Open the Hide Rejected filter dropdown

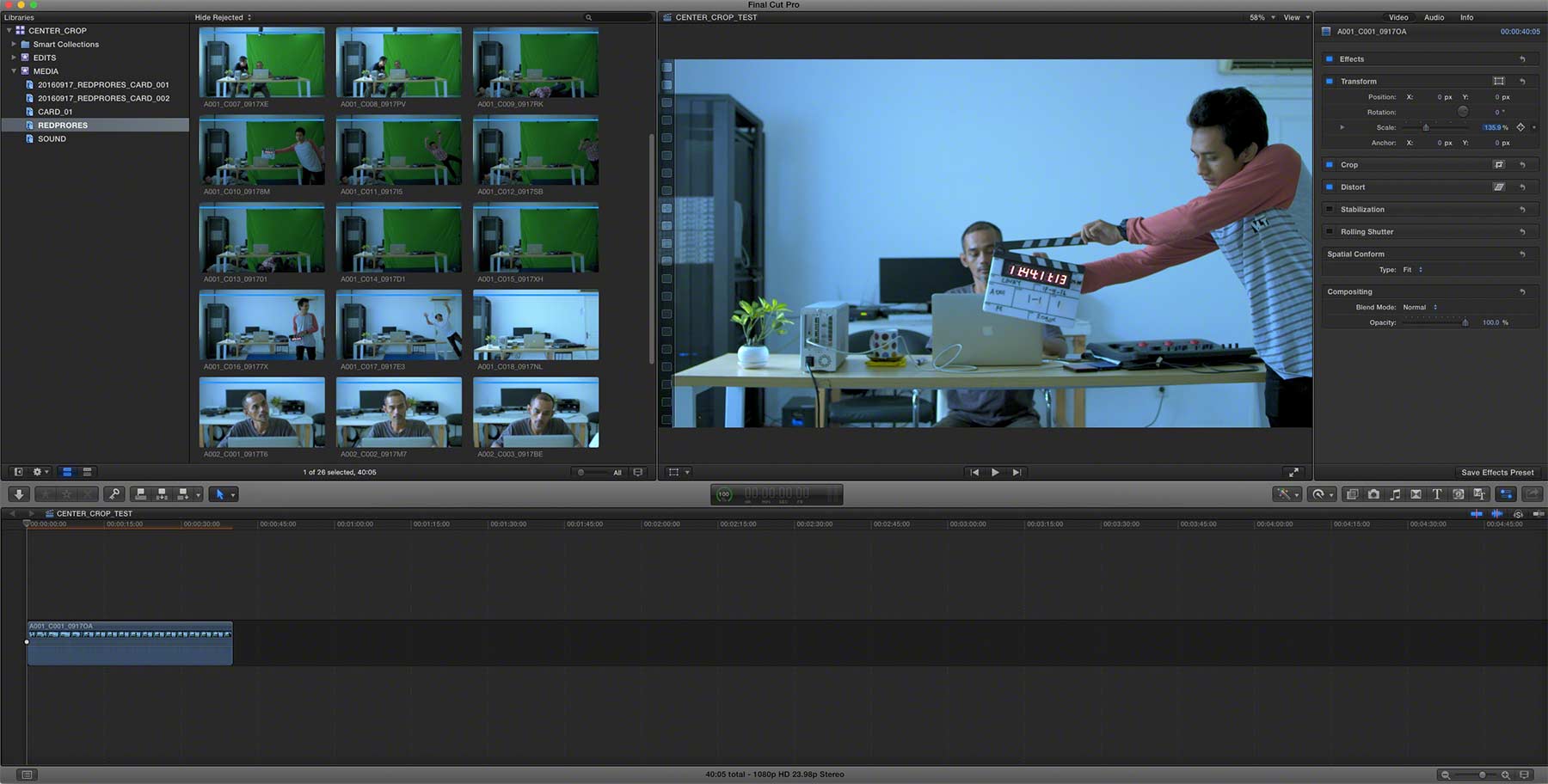click(224, 17)
